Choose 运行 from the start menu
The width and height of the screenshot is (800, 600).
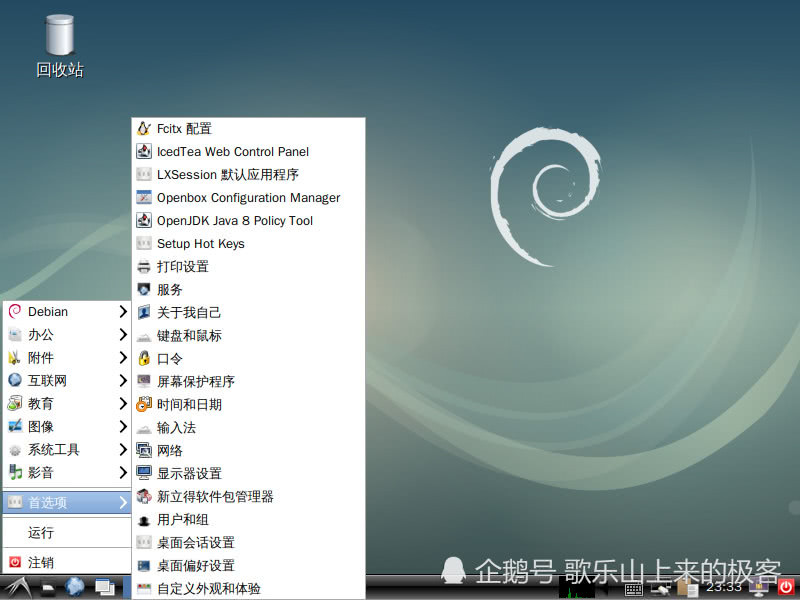pyautogui.click(x=67, y=533)
